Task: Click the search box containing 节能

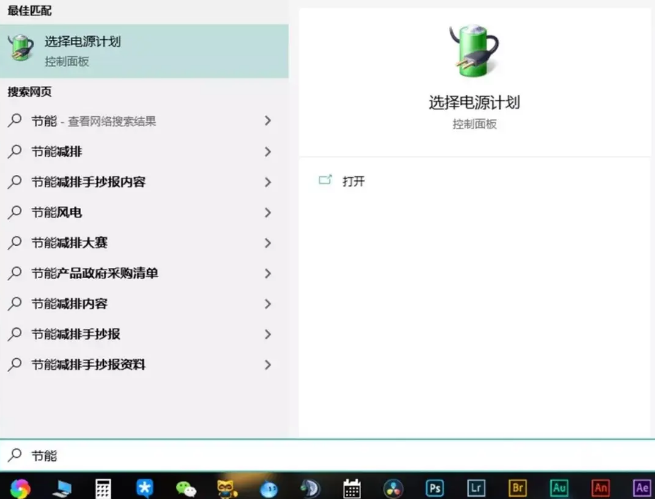Action: 327,455
